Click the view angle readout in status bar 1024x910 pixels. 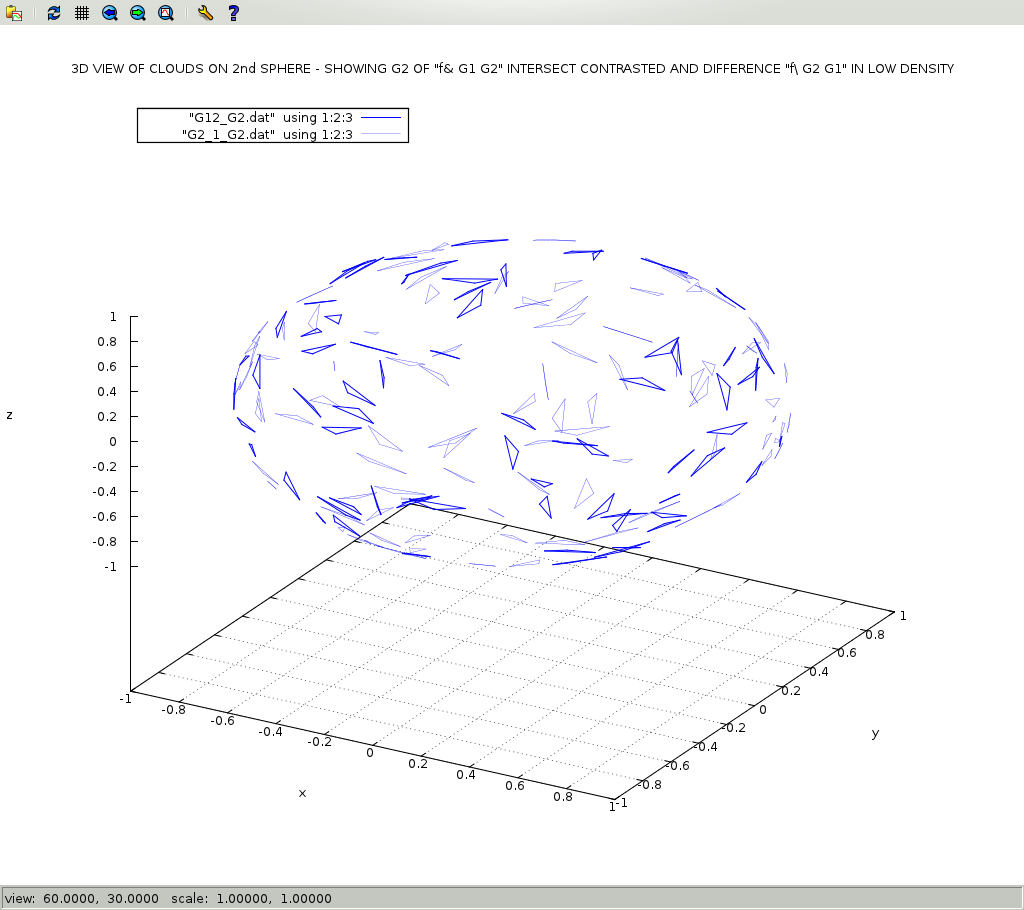83,898
